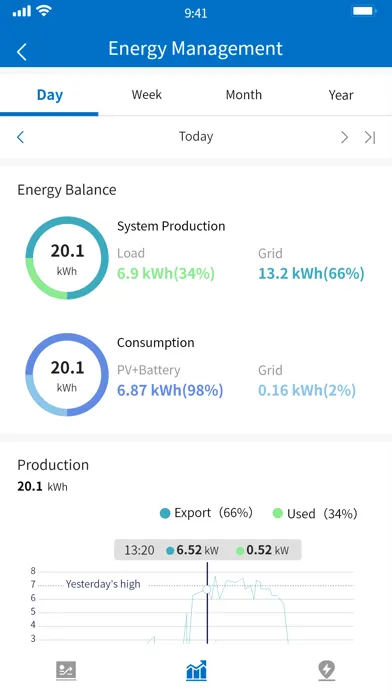Tap the back arrow in header

pos(22,51)
